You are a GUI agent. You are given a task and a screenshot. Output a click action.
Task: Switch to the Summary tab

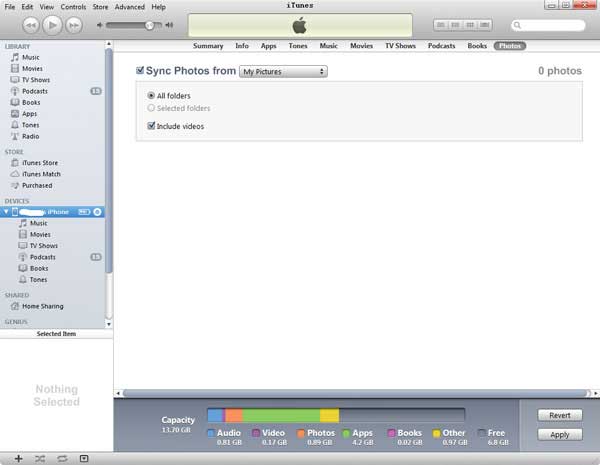[x=208, y=46]
